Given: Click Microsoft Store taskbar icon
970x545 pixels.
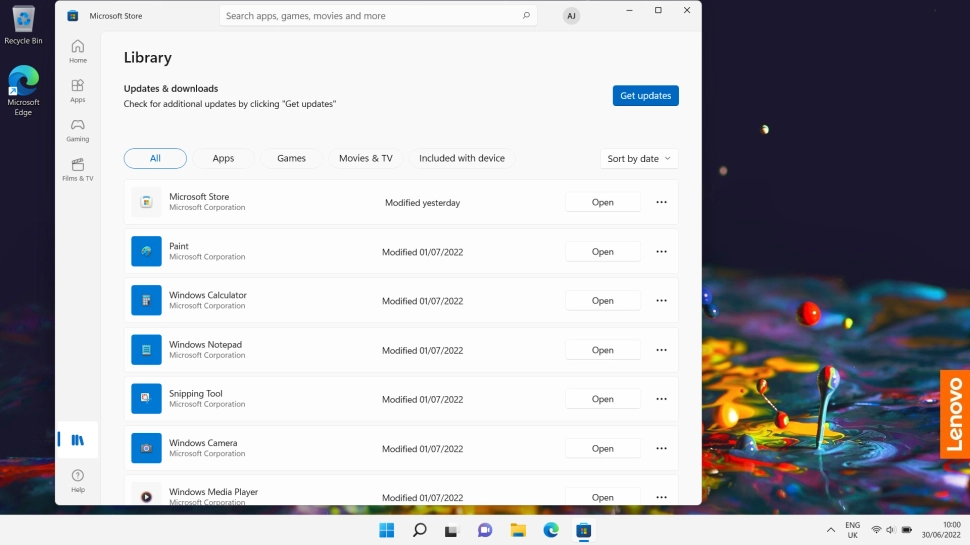Looking at the screenshot, I should [583, 530].
